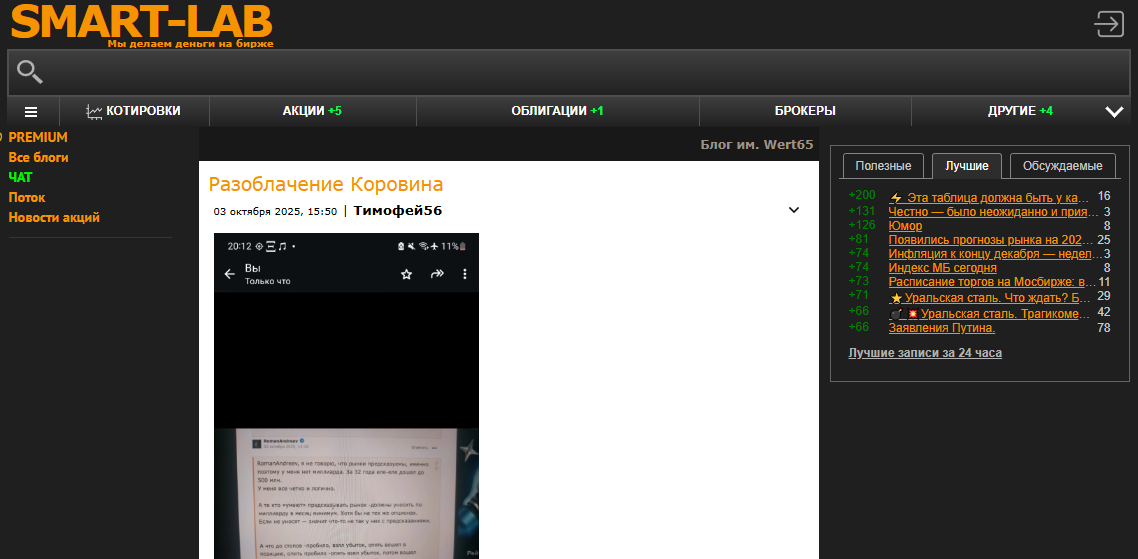Viewport: 1138px width, 559px height.
Task: Click the SMART-LAB logo
Action: click(141, 22)
